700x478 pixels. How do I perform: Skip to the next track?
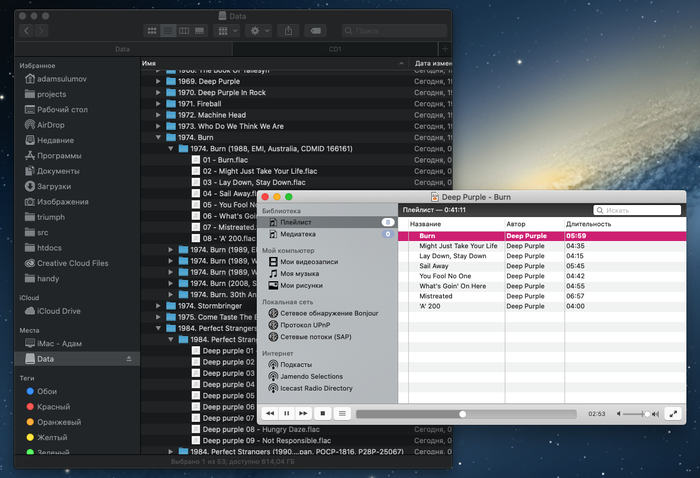tap(304, 413)
